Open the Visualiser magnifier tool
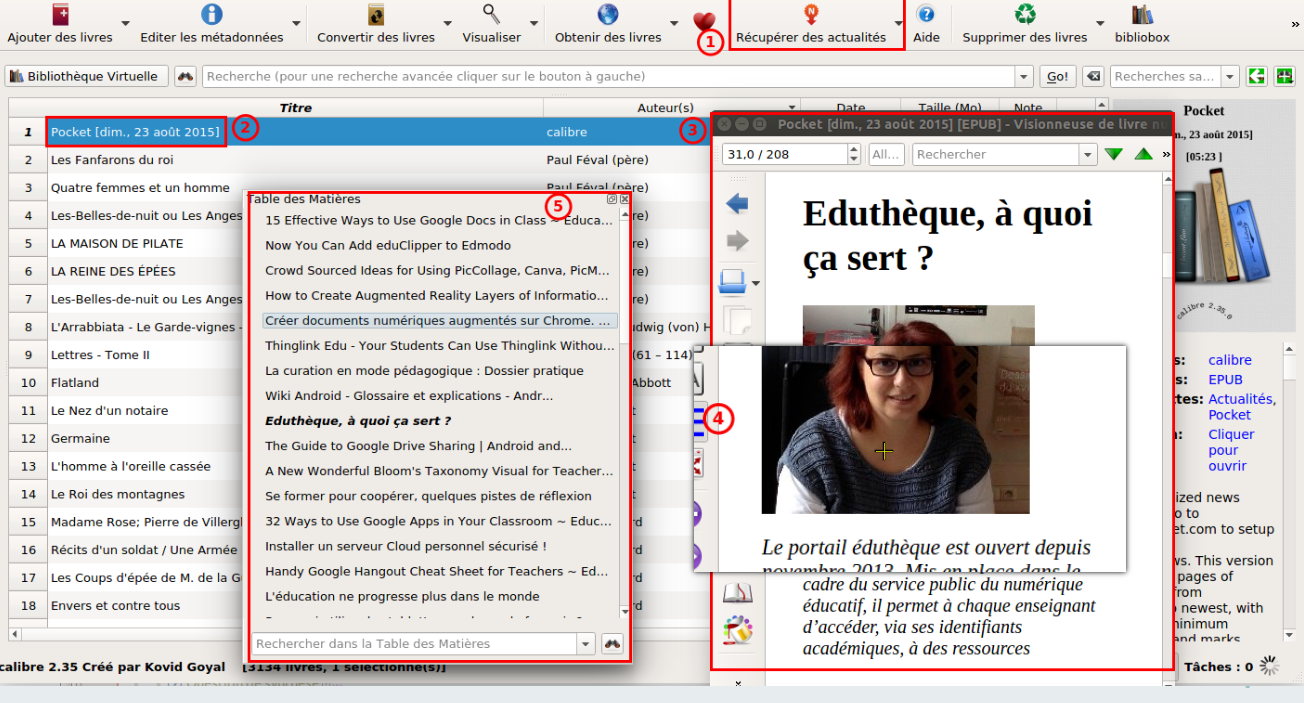The image size is (1304, 703). coord(491,15)
